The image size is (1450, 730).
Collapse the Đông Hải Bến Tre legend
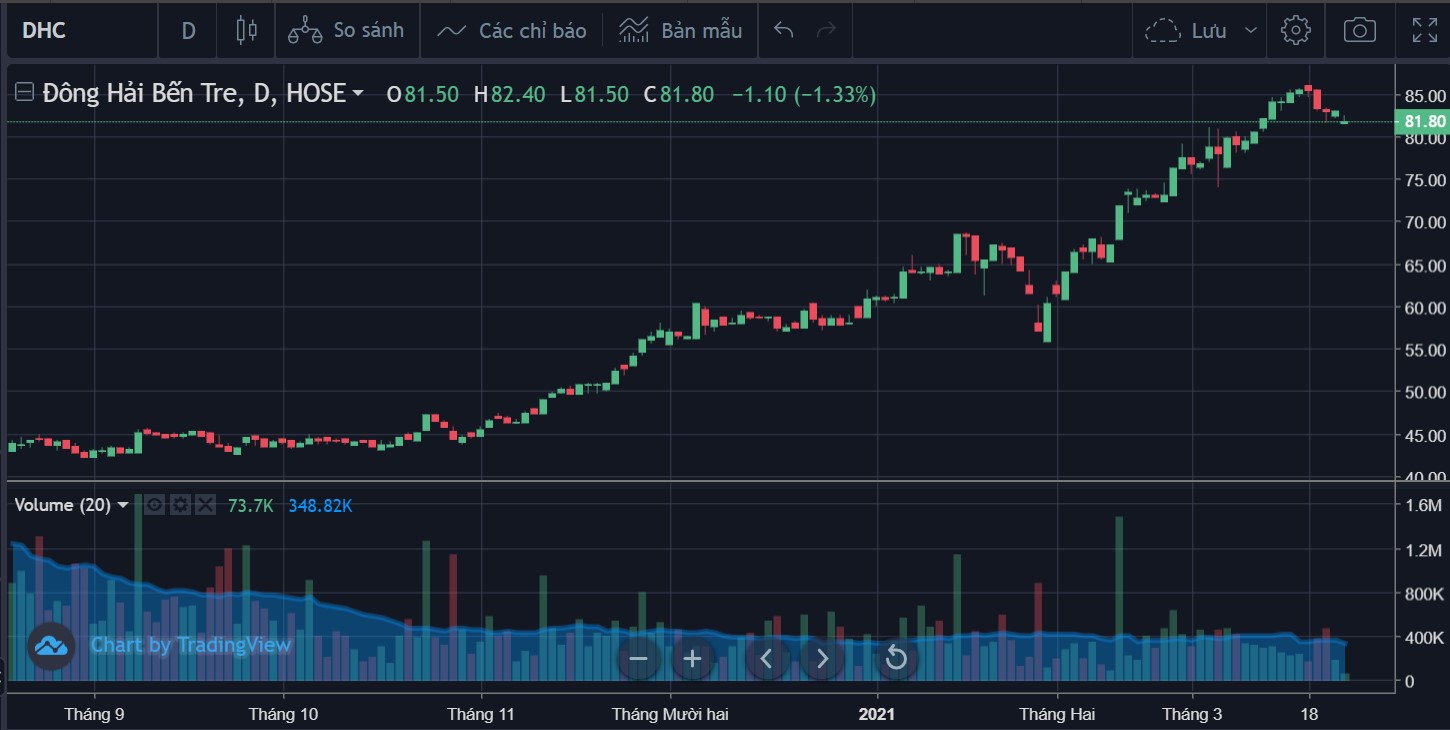tap(24, 94)
